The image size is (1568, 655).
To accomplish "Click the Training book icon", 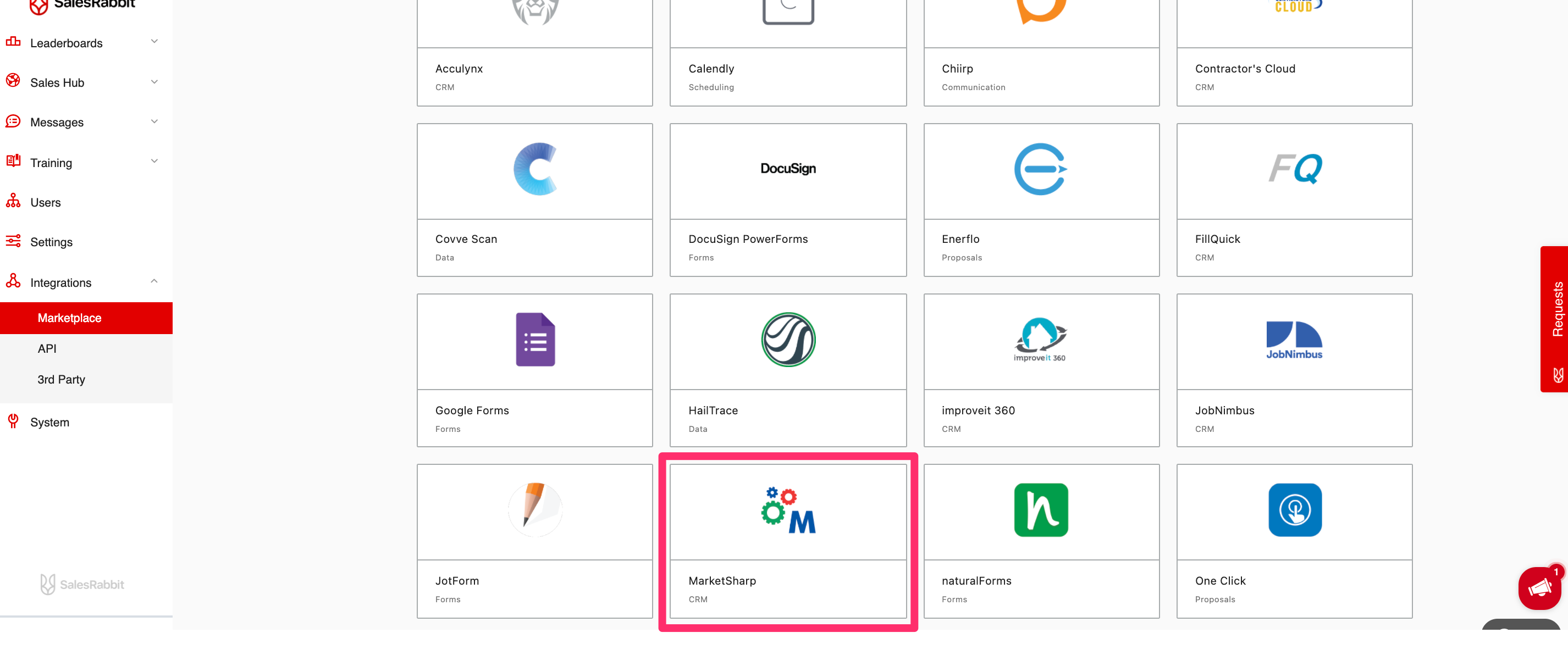I will click(13, 161).
